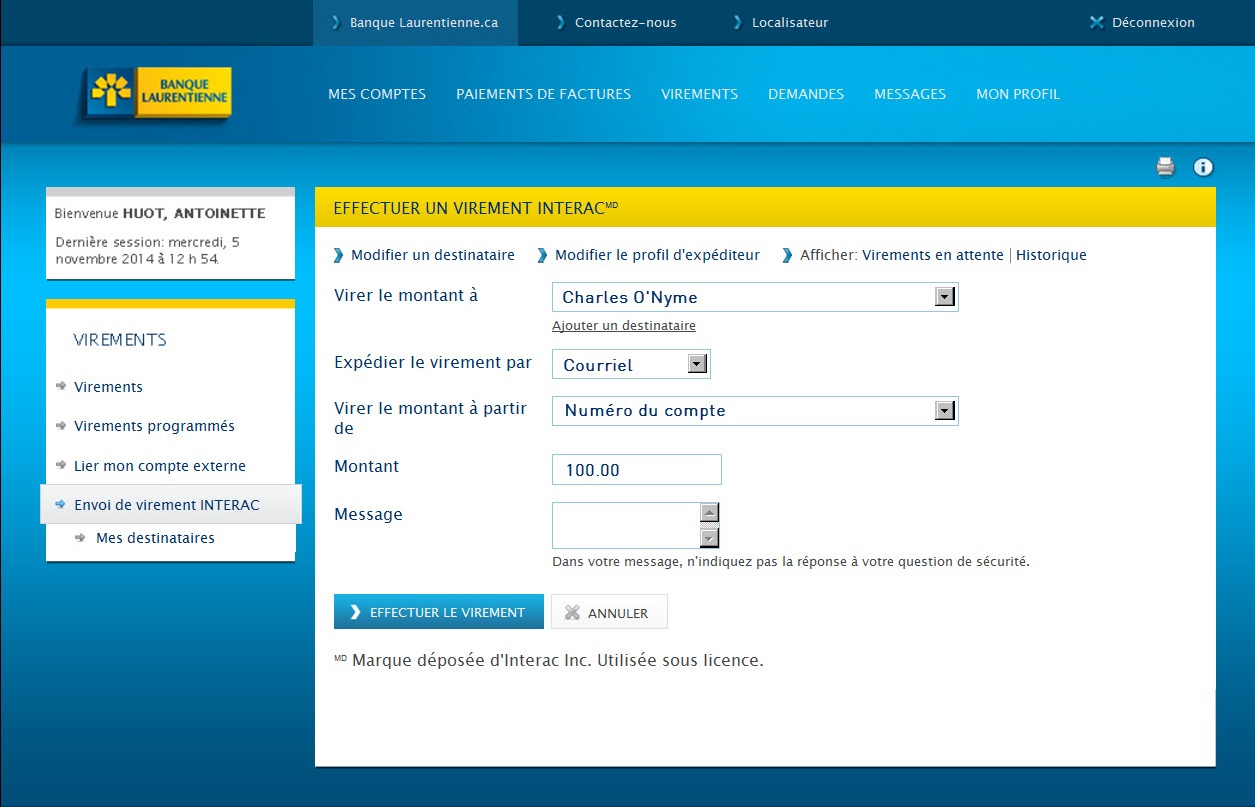Open the Localisateur link
Image resolution: width=1255 pixels, height=807 pixels.
[x=790, y=22]
